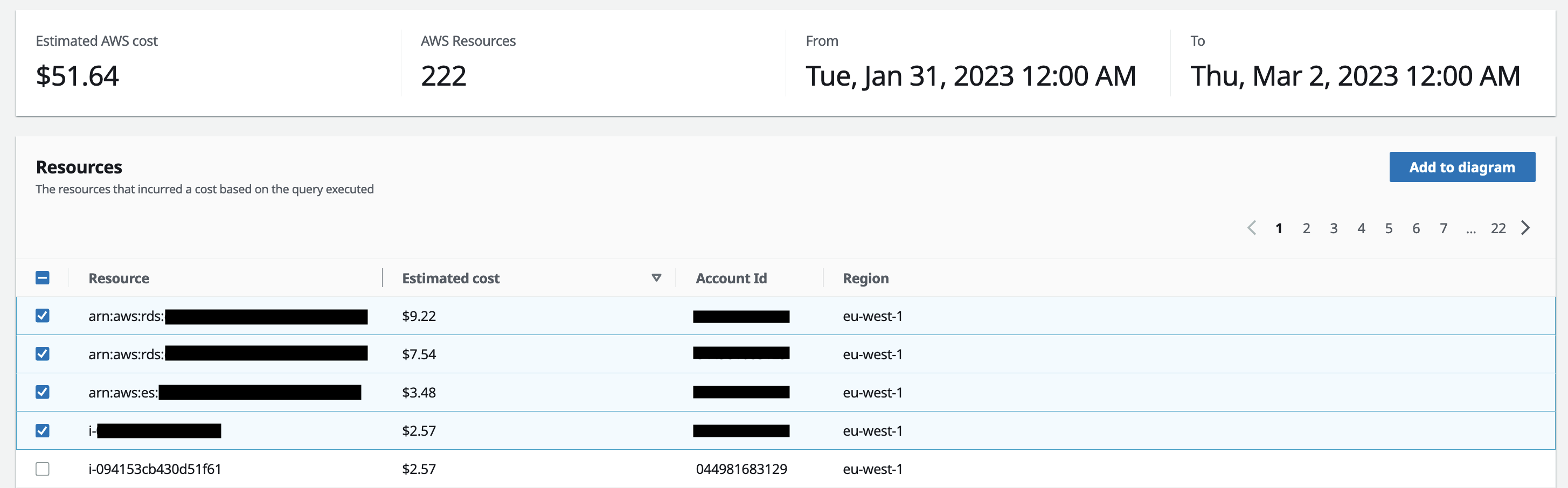
Task: Open page 2 of the resources list
Action: click(x=1306, y=227)
